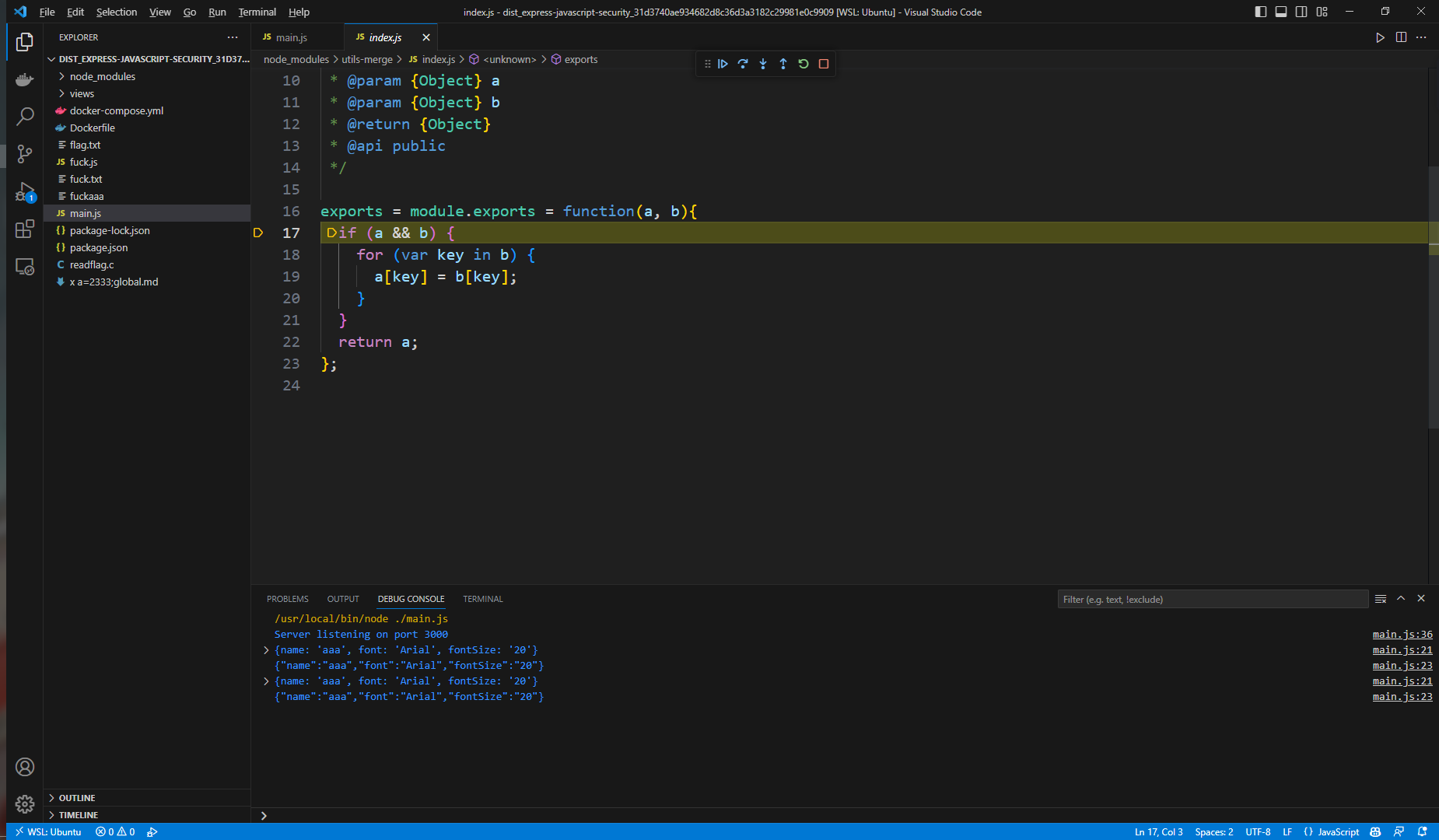The height and width of the screenshot is (840, 1439).
Task: Open readflag.c in the explorer
Action: point(92,264)
